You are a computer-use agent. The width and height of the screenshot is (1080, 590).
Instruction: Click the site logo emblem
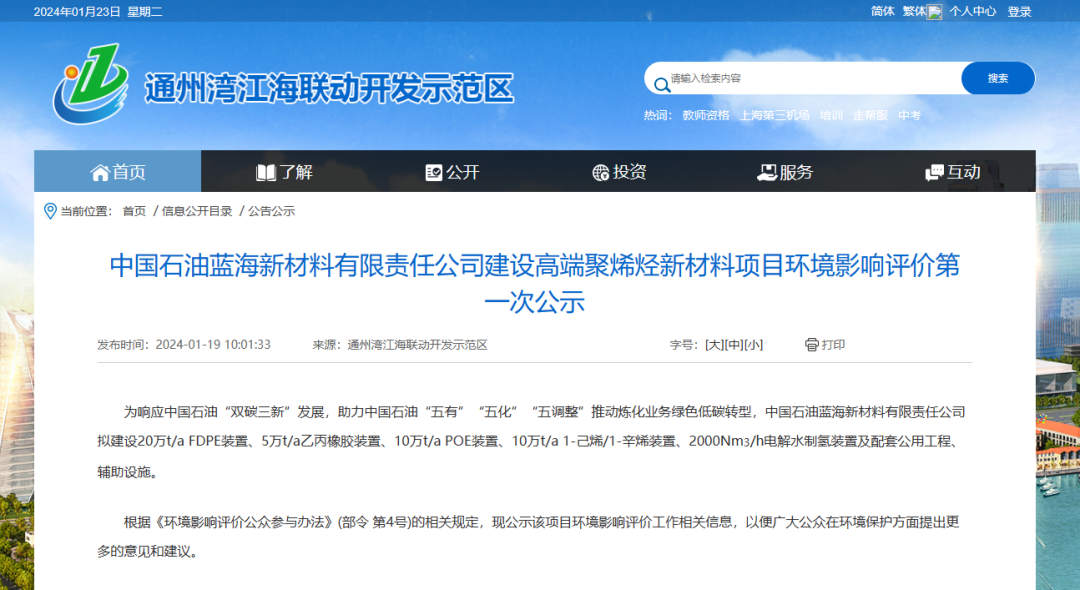point(90,83)
